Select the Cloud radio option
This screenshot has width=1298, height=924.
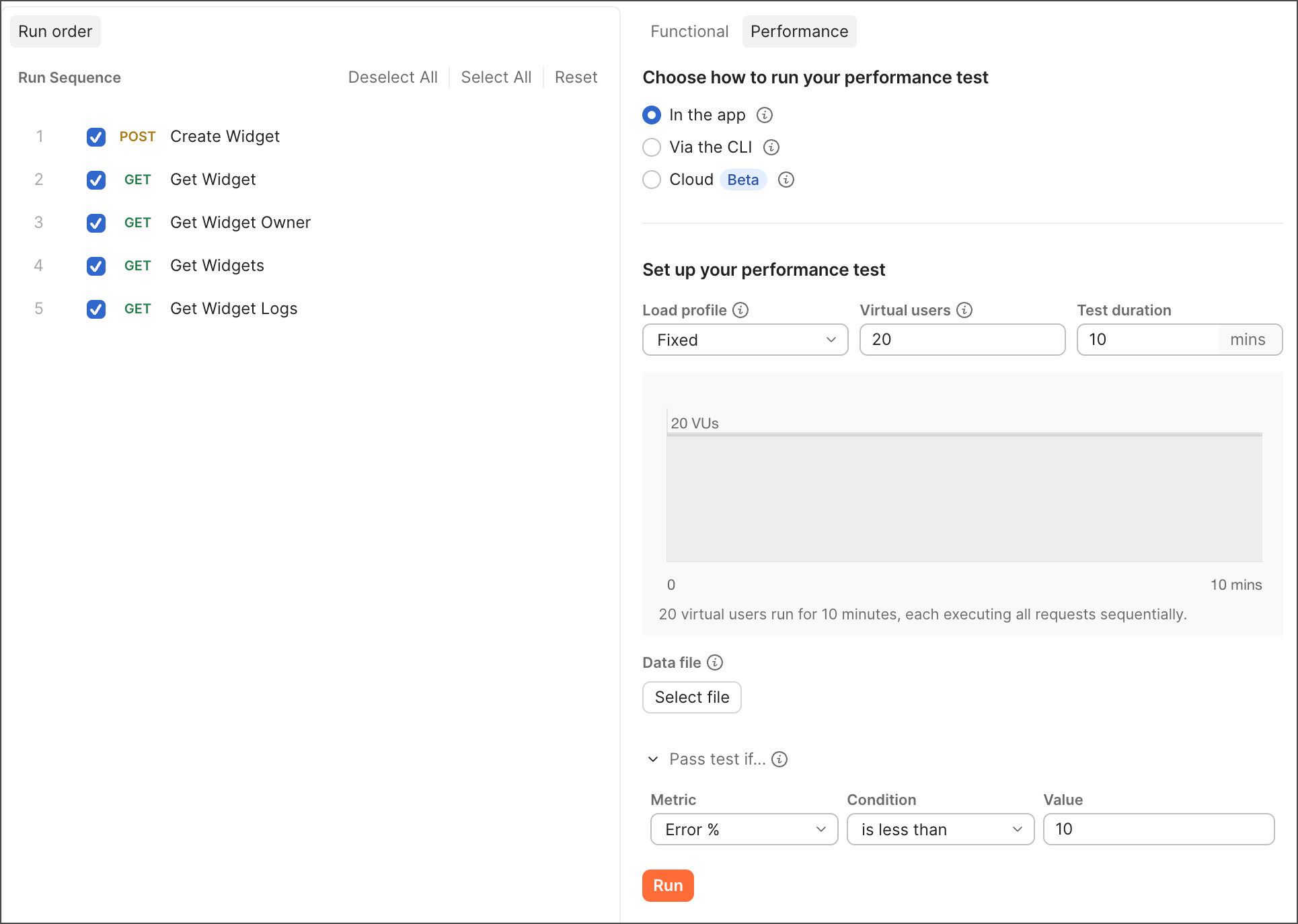click(652, 180)
